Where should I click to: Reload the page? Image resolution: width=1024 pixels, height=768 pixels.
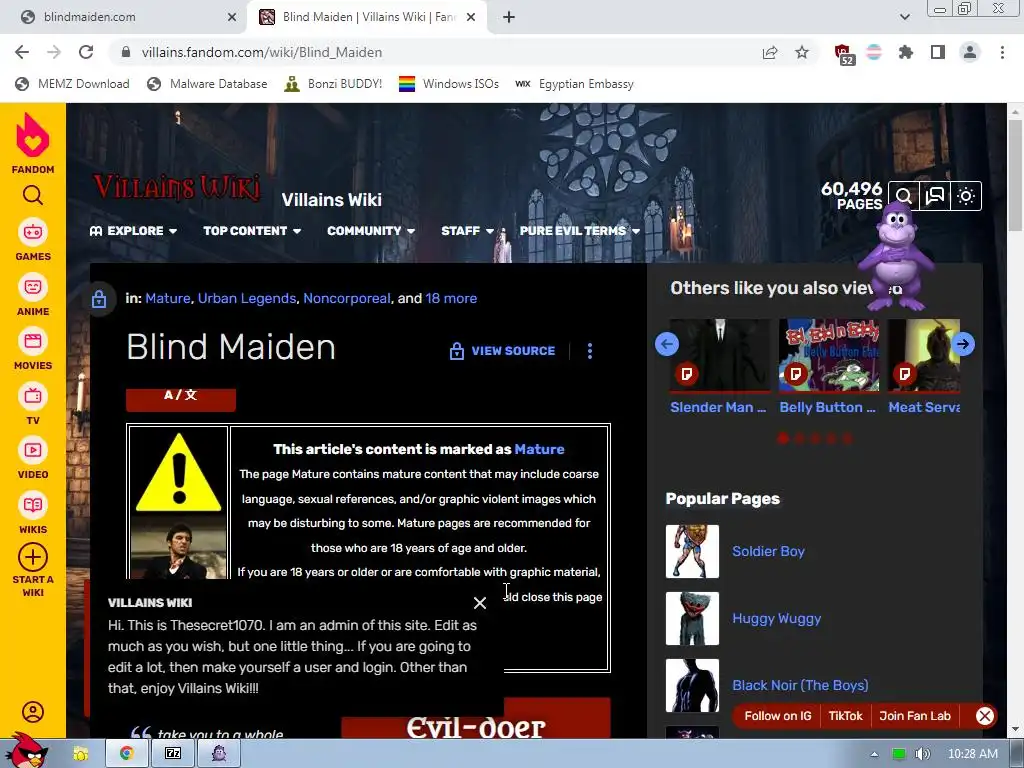pos(86,52)
